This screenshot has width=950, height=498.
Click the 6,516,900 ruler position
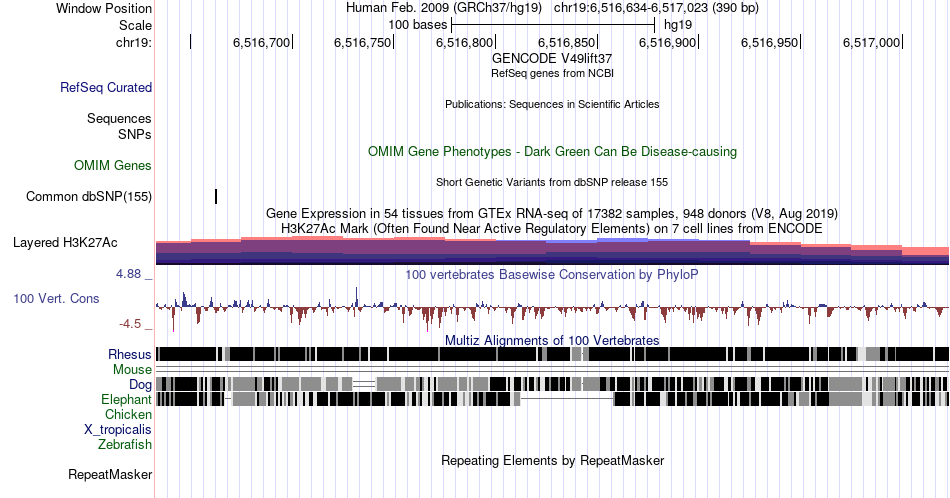[x=668, y=42]
